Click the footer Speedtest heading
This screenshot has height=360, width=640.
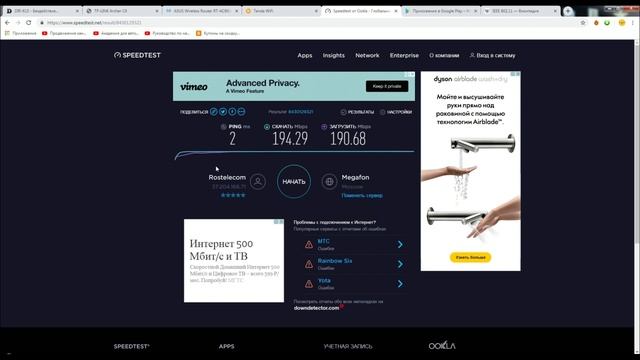(131, 346)
